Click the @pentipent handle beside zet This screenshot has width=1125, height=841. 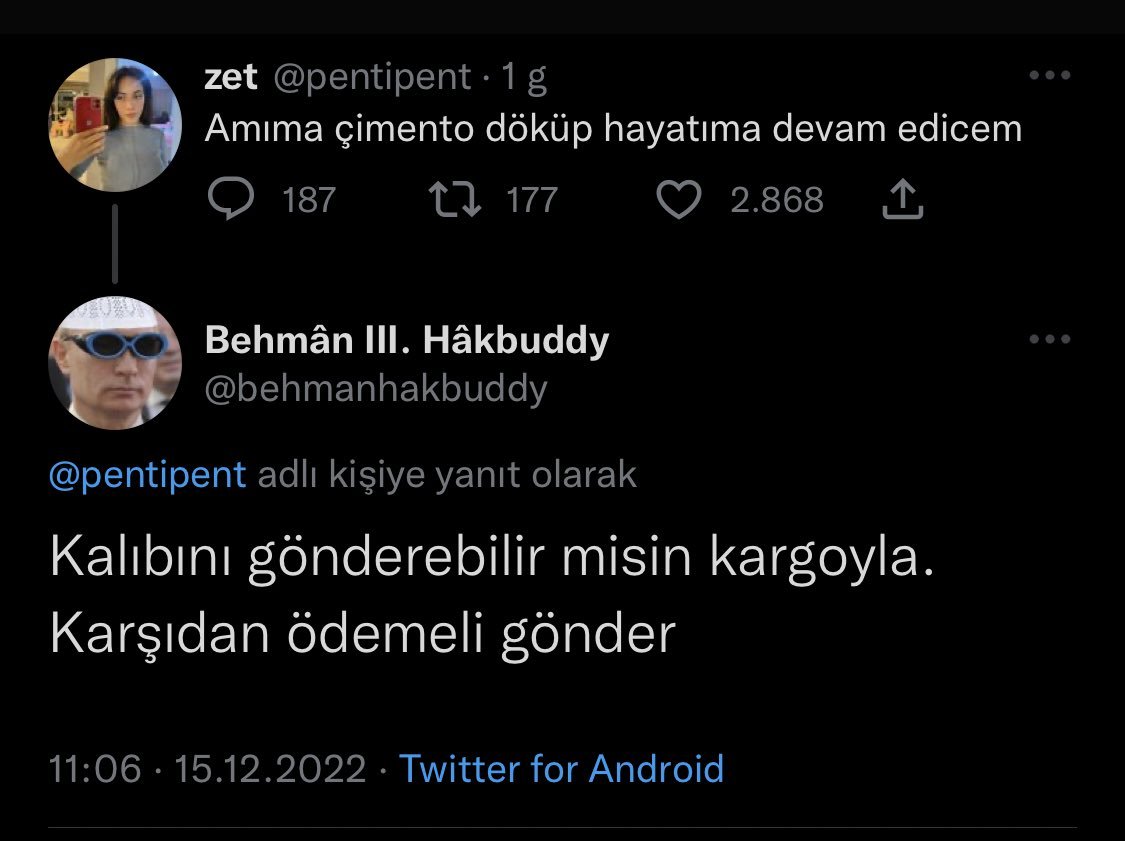(x=371, y=77)
